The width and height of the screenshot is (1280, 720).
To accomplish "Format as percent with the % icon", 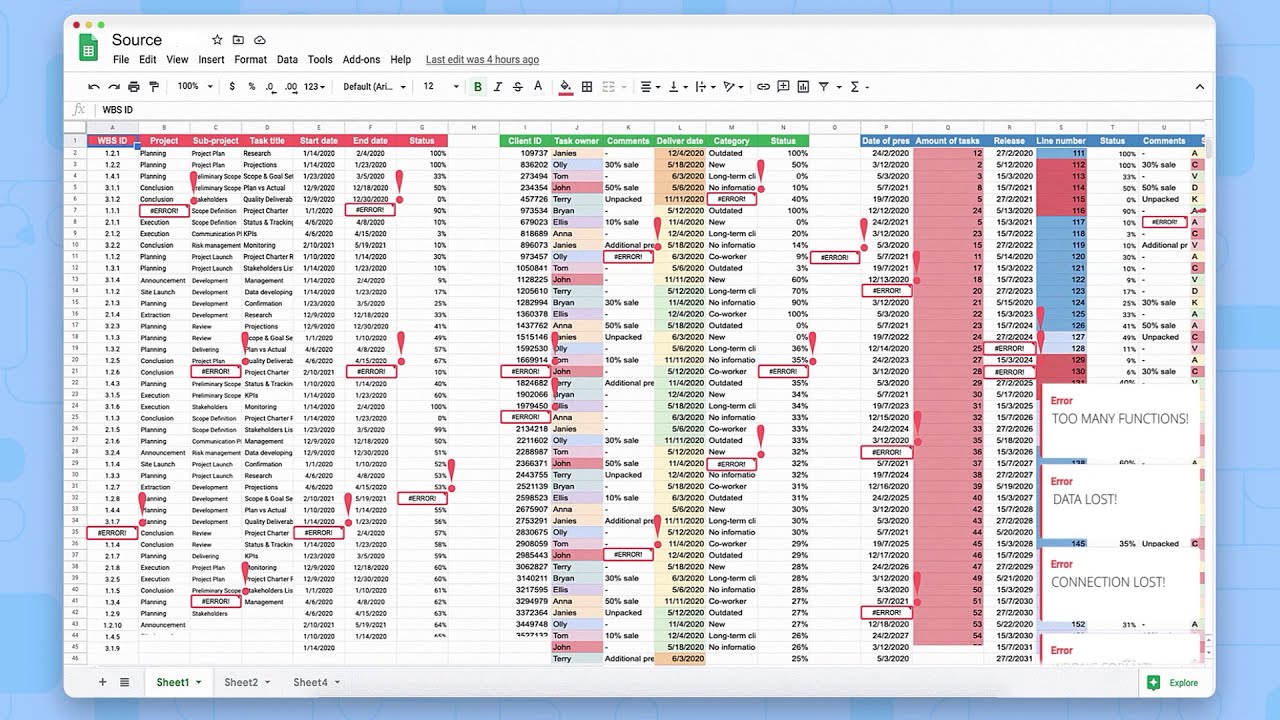I will 251,87.
